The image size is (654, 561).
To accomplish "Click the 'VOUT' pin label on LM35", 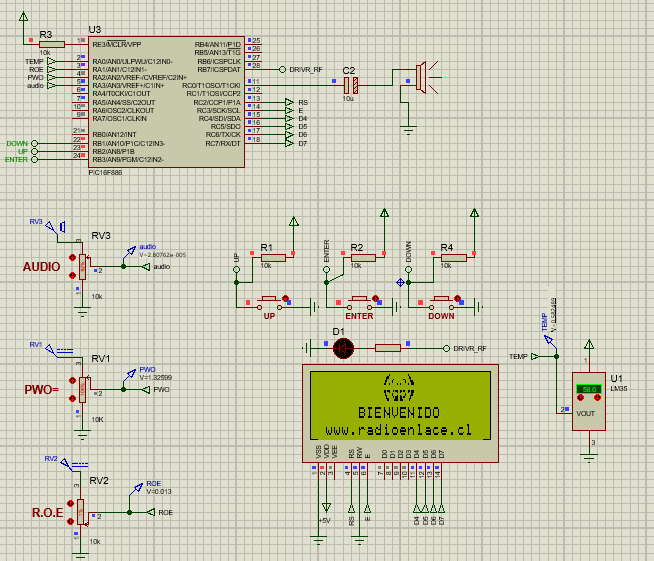I will pos(585,414).
